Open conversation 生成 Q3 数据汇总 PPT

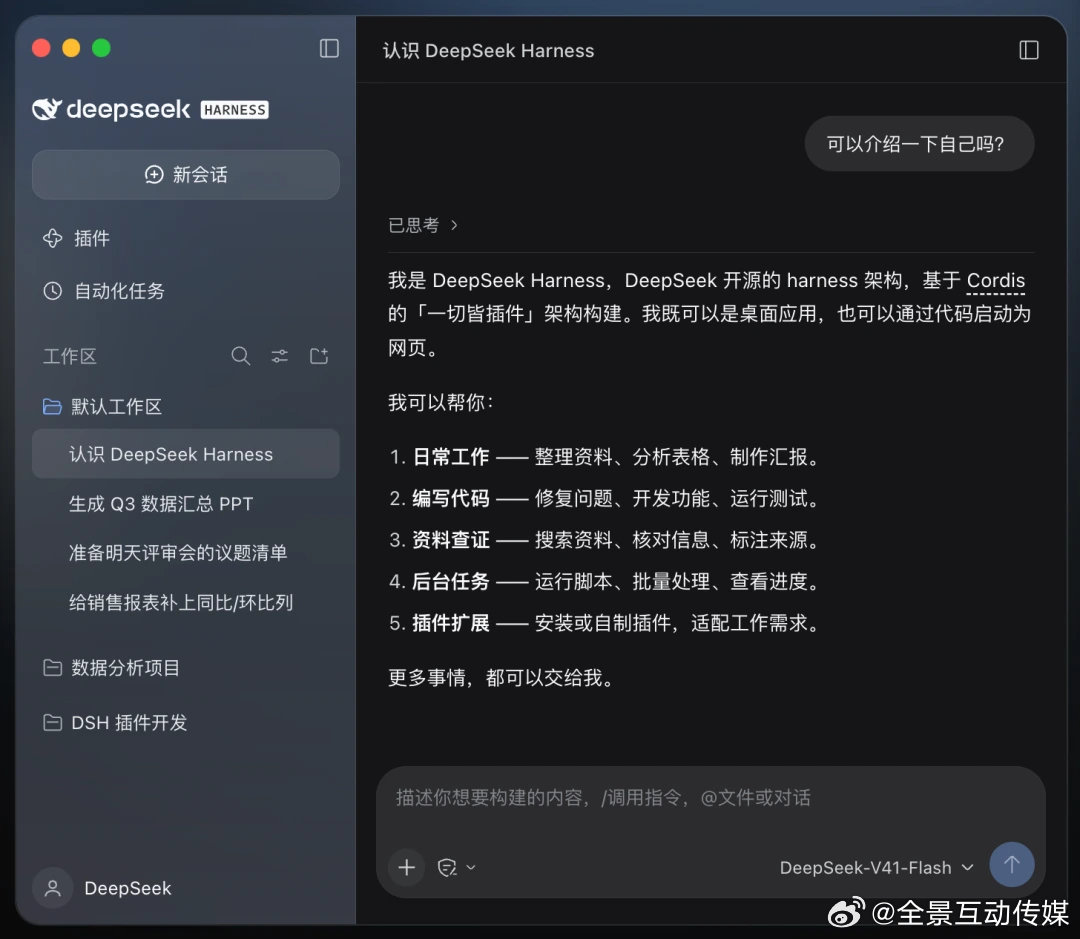[x=161, y=504]
